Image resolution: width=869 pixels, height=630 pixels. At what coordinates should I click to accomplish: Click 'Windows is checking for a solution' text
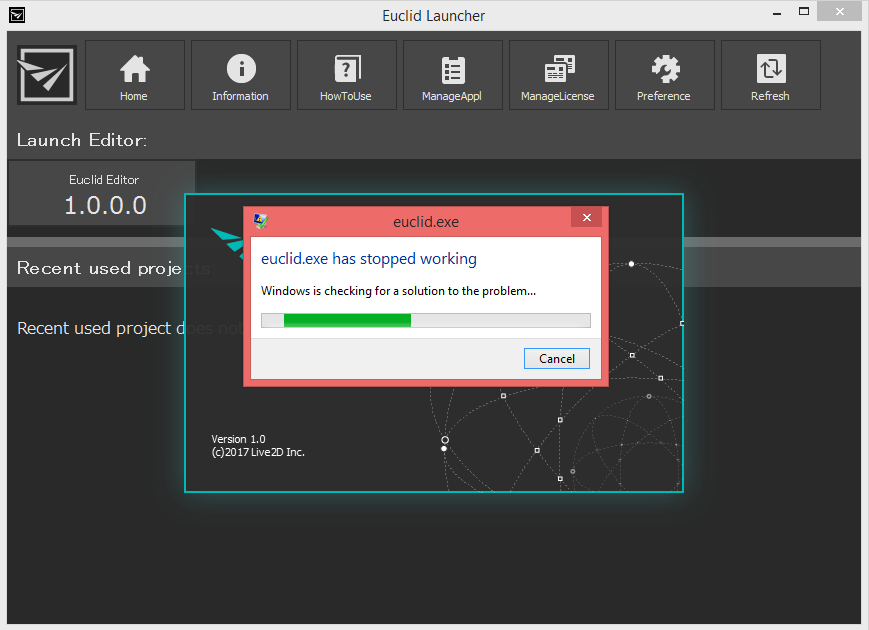pos(398,291)
